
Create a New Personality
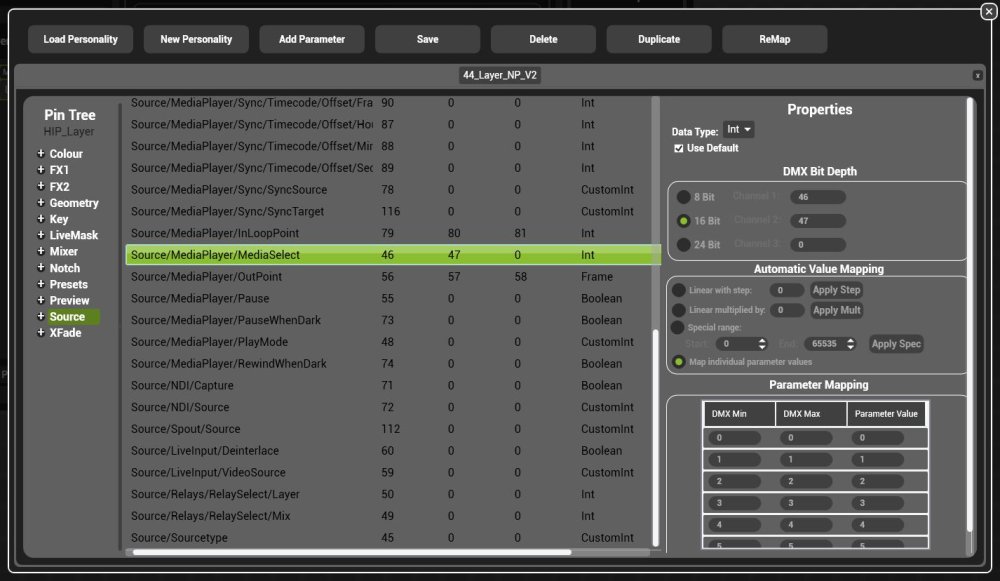(x=196, y=39)
